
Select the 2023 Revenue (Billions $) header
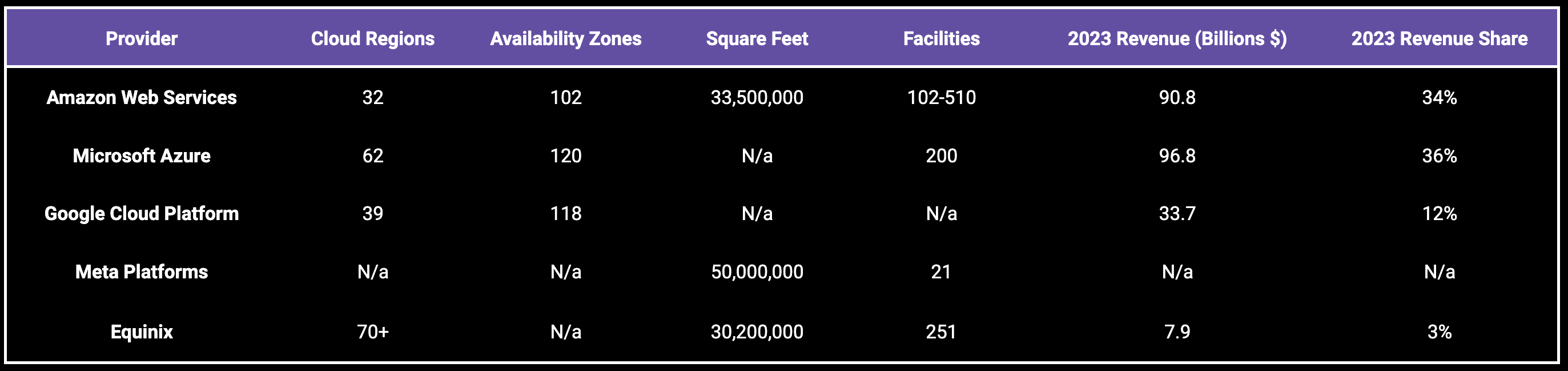[x=1177, y=38]
